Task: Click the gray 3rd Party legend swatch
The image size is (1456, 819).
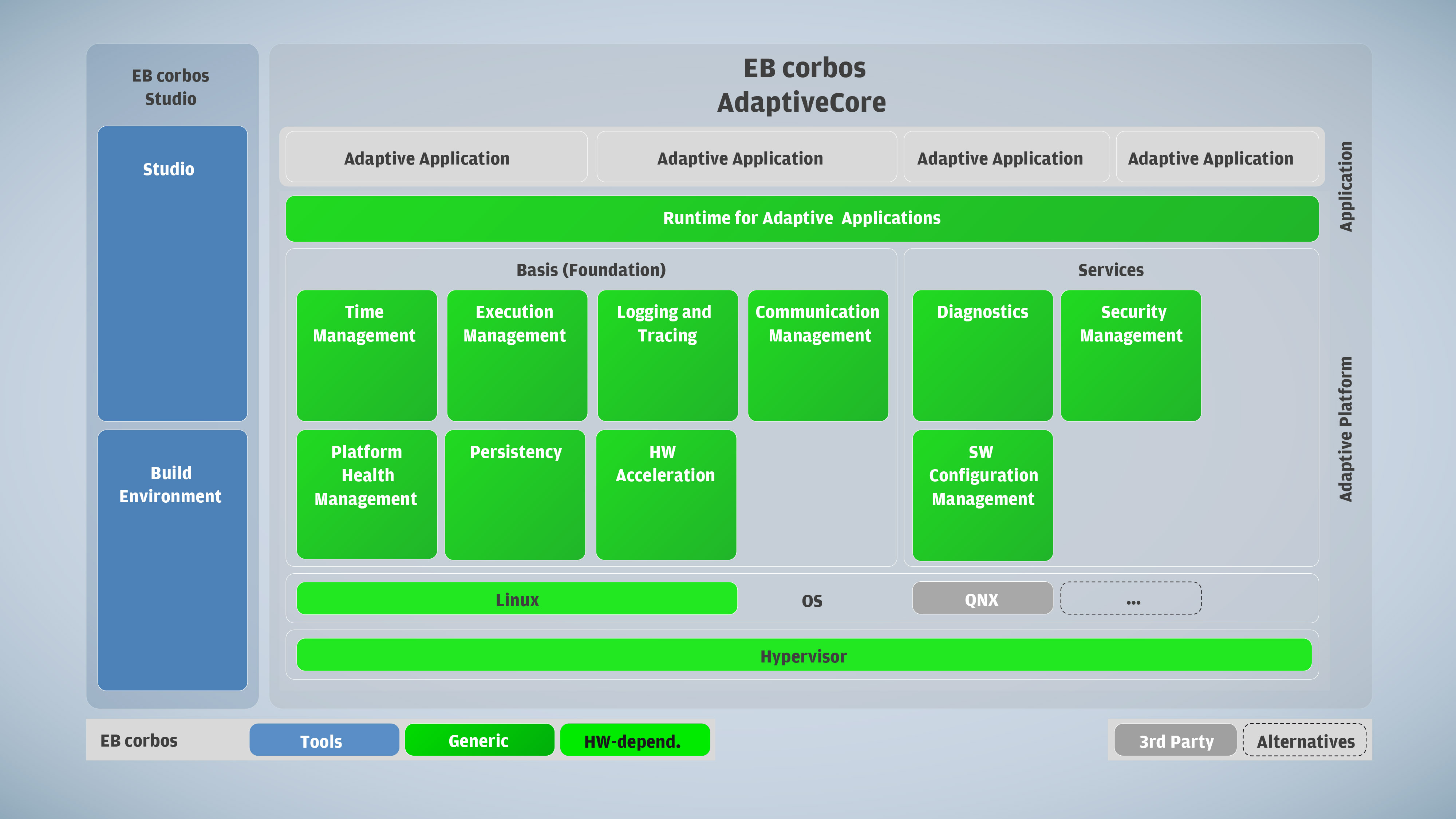Action: (x=1176, y=740)
